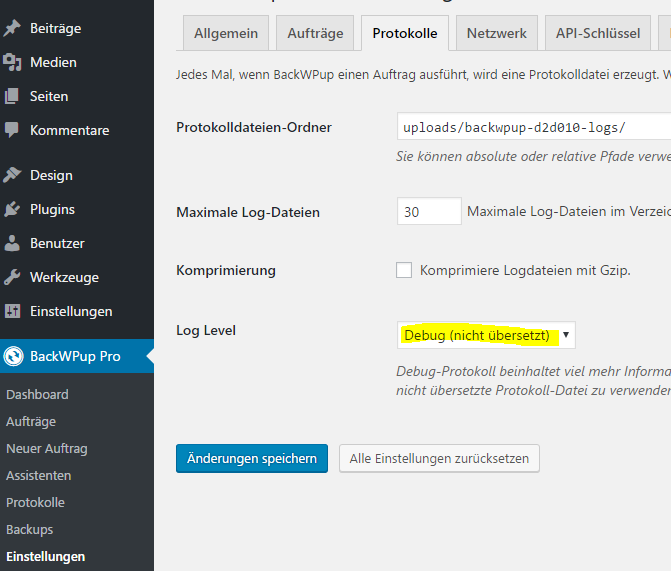Select the Protokolle tab
The height and width of the screenshot is (571, 671).
pyautogui.click(x=405, y=33)
